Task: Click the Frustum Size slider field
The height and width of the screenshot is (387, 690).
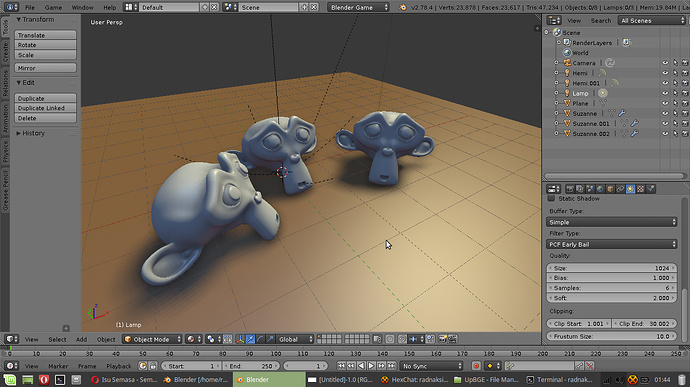Action: pos(612,336)
